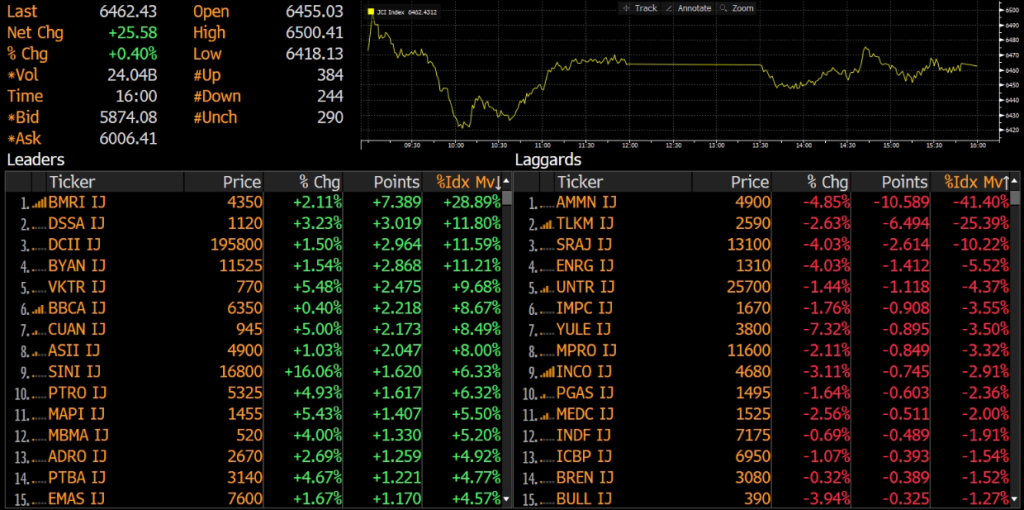Click the signal bars icon beside BBCA IJ
1024x510 pixels.
39,309
